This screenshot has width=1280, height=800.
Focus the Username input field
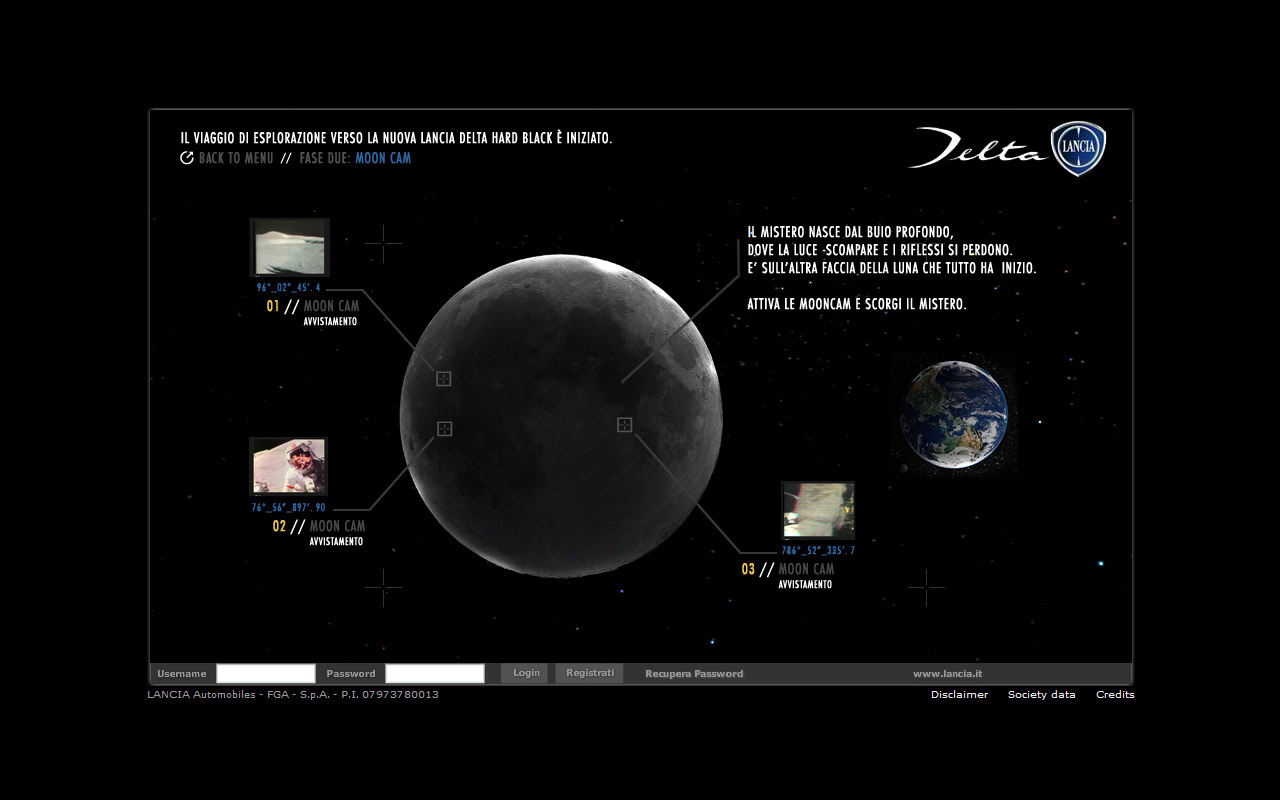[266, 673]
